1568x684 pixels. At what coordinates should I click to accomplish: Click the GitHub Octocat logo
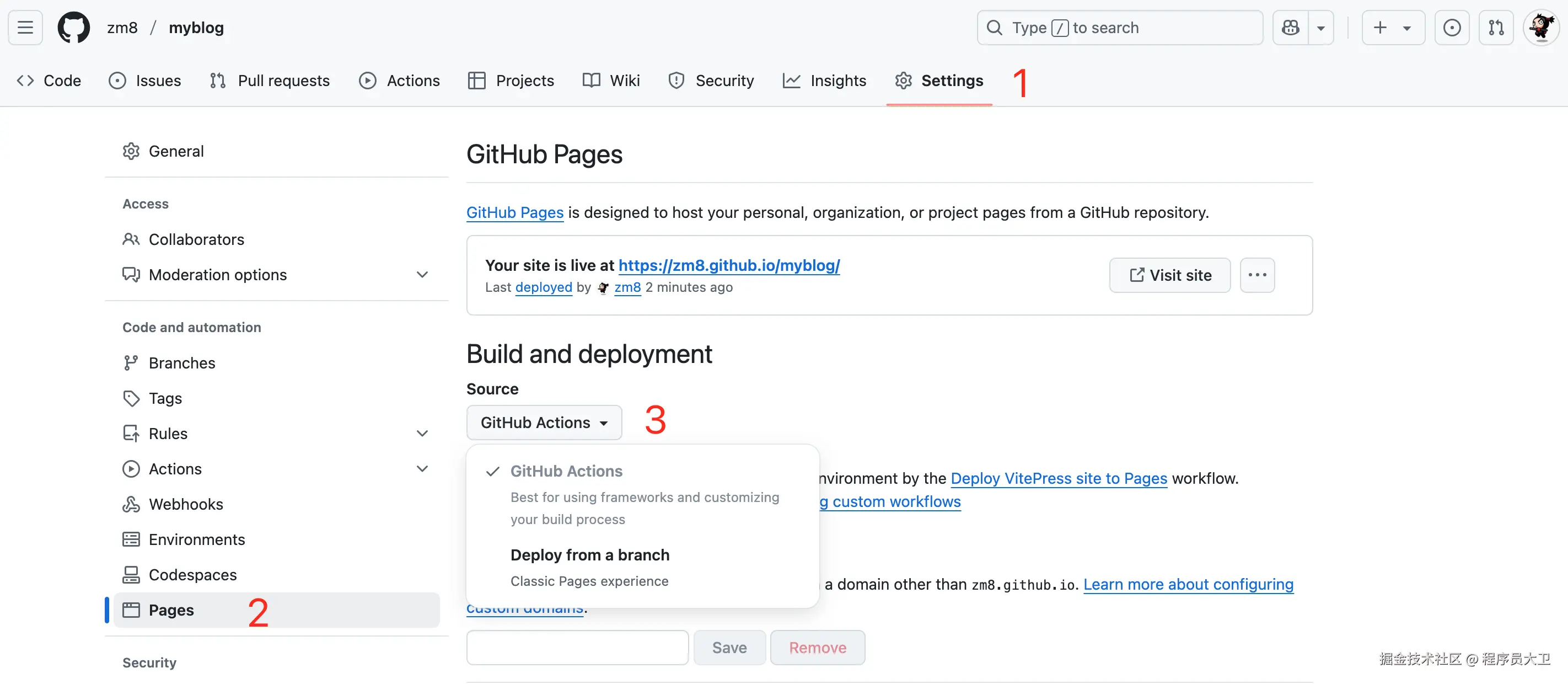tap(74, 28)
